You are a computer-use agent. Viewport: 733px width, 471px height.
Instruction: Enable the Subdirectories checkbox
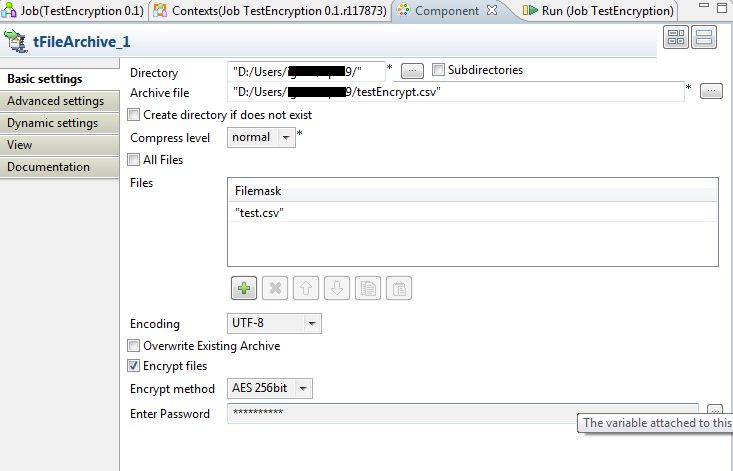(x=438, y=70)
